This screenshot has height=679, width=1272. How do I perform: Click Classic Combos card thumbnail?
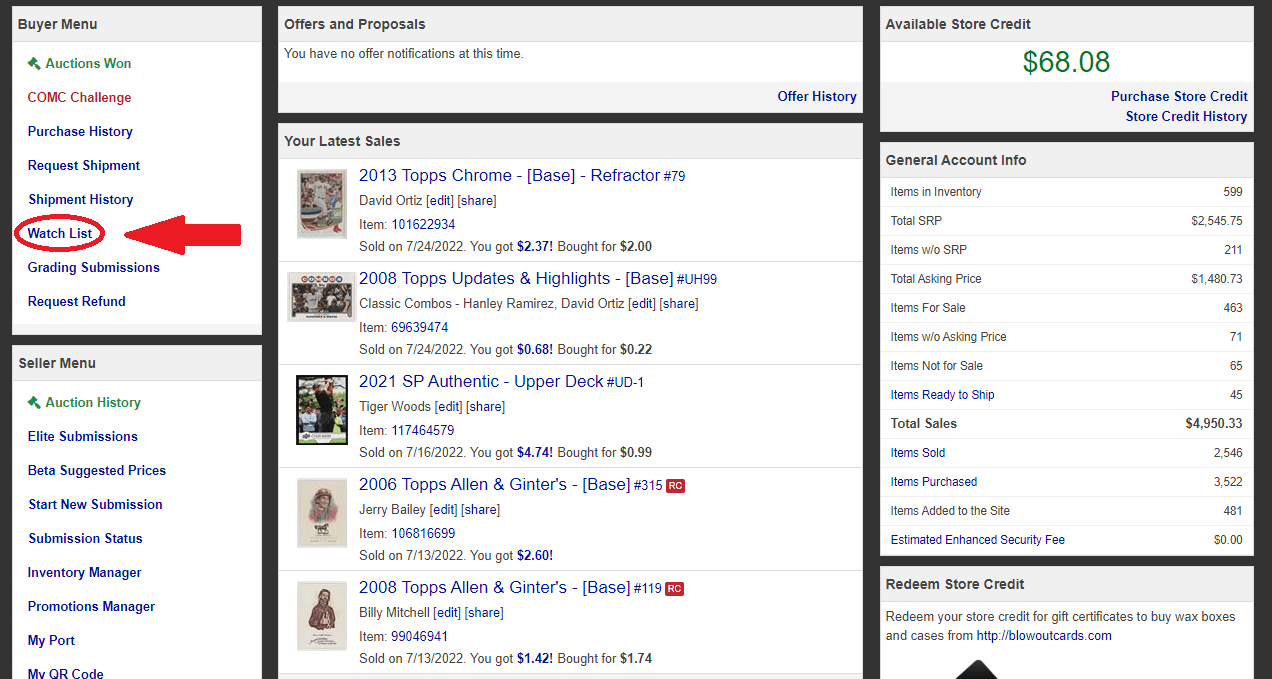321,296
